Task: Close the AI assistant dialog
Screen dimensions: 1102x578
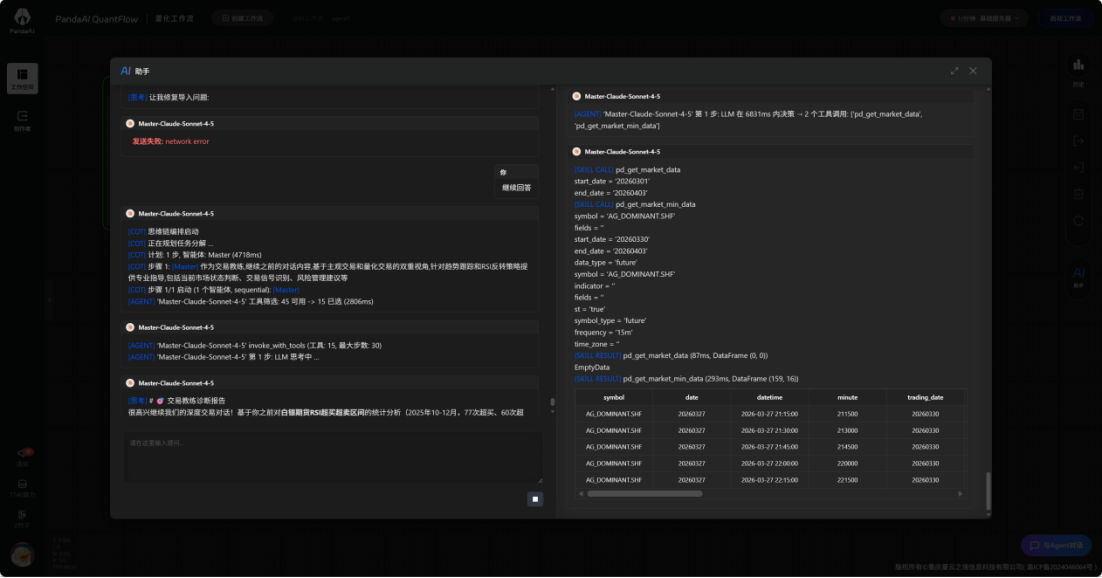Action: [973, 71]
